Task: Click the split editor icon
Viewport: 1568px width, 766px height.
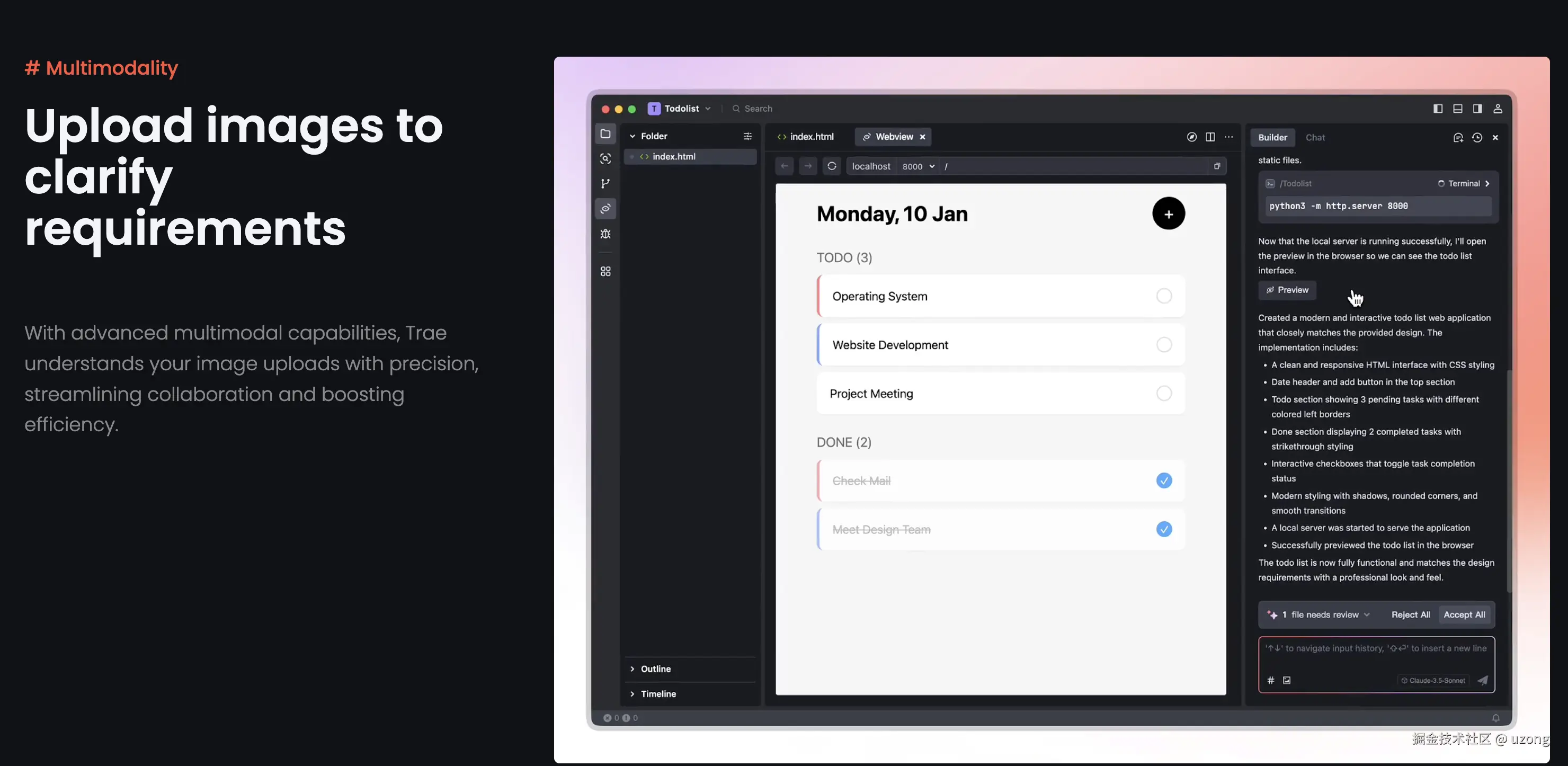Action: coord(1210,137)
